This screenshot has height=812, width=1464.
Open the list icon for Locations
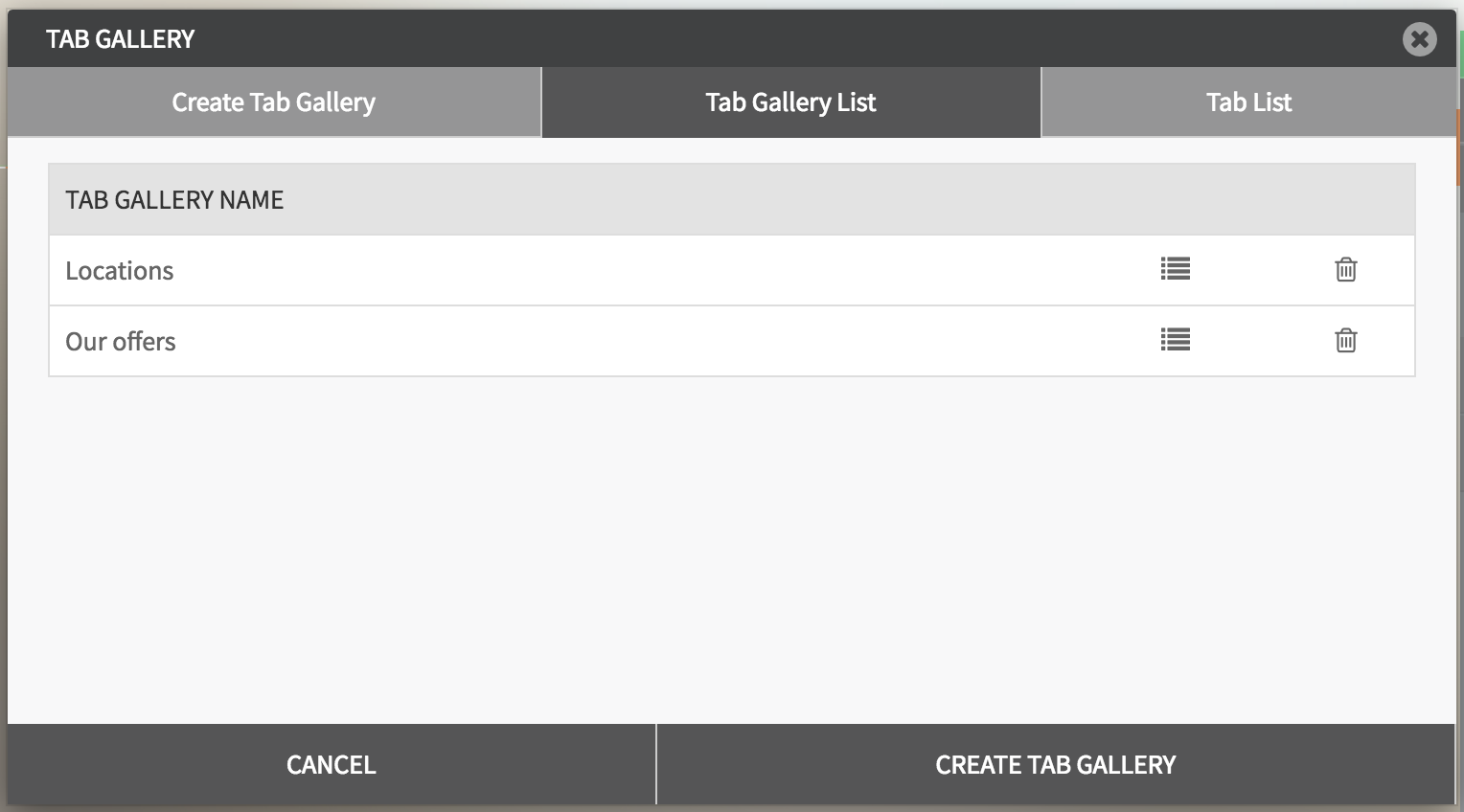1175,269
